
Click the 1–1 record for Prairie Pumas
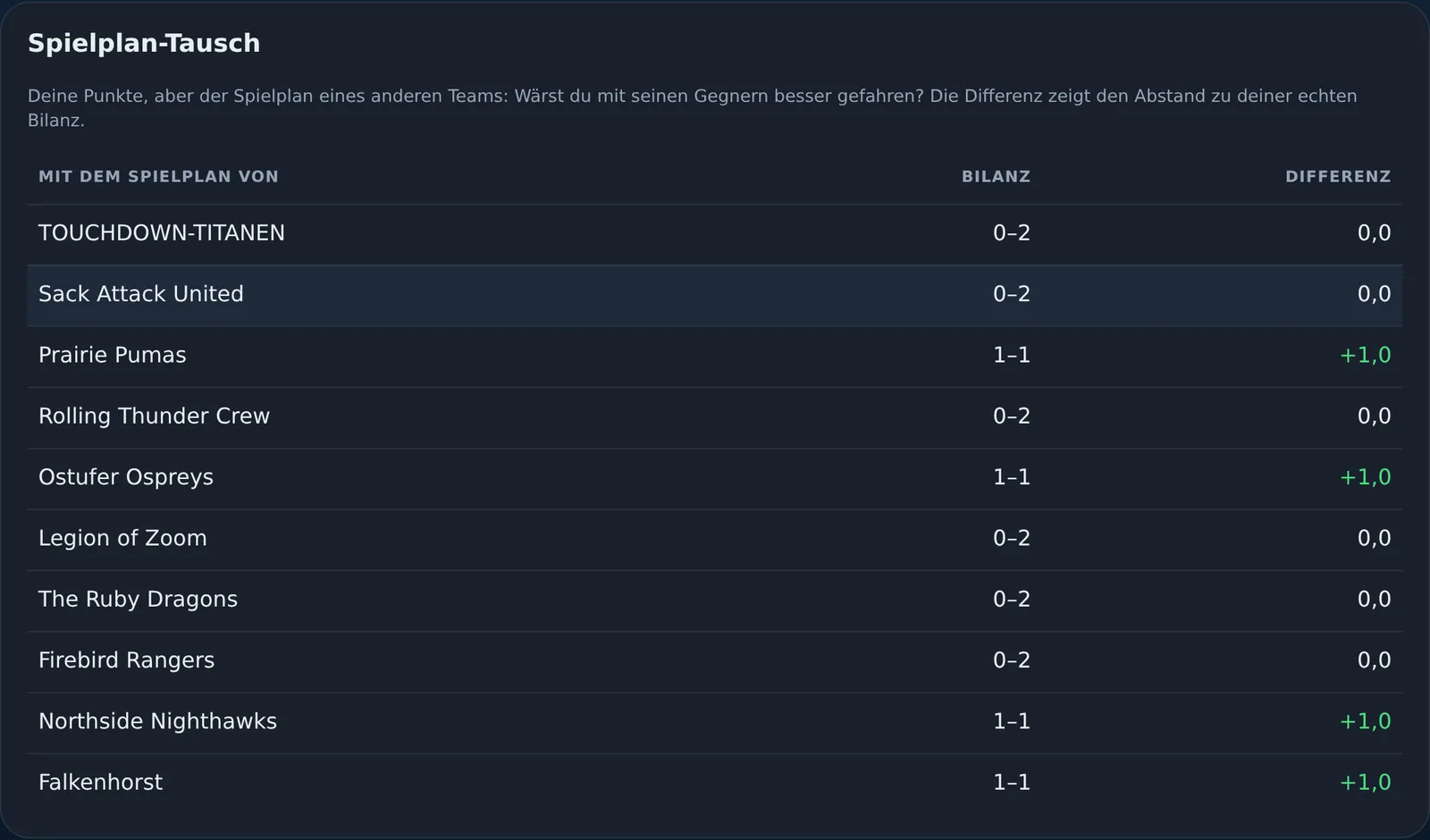point(1012,355)
